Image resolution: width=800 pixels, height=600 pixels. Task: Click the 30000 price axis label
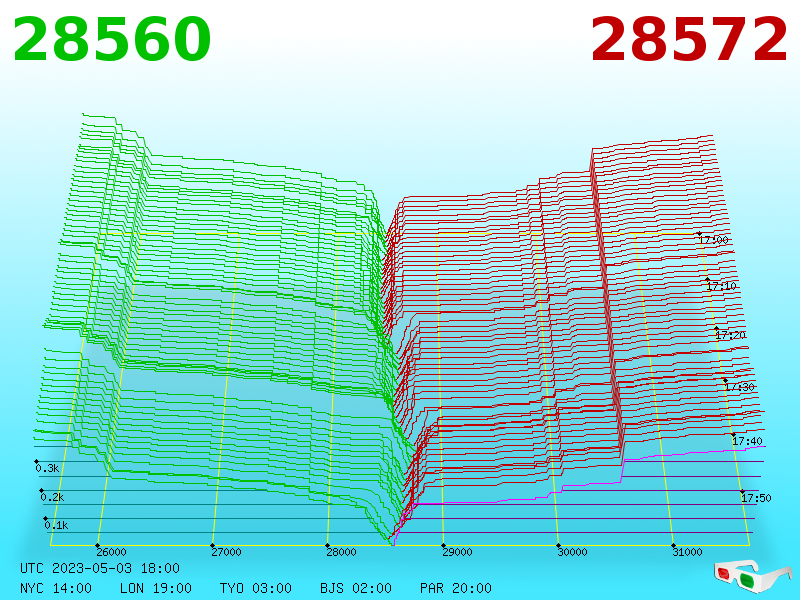coord(572,552)
